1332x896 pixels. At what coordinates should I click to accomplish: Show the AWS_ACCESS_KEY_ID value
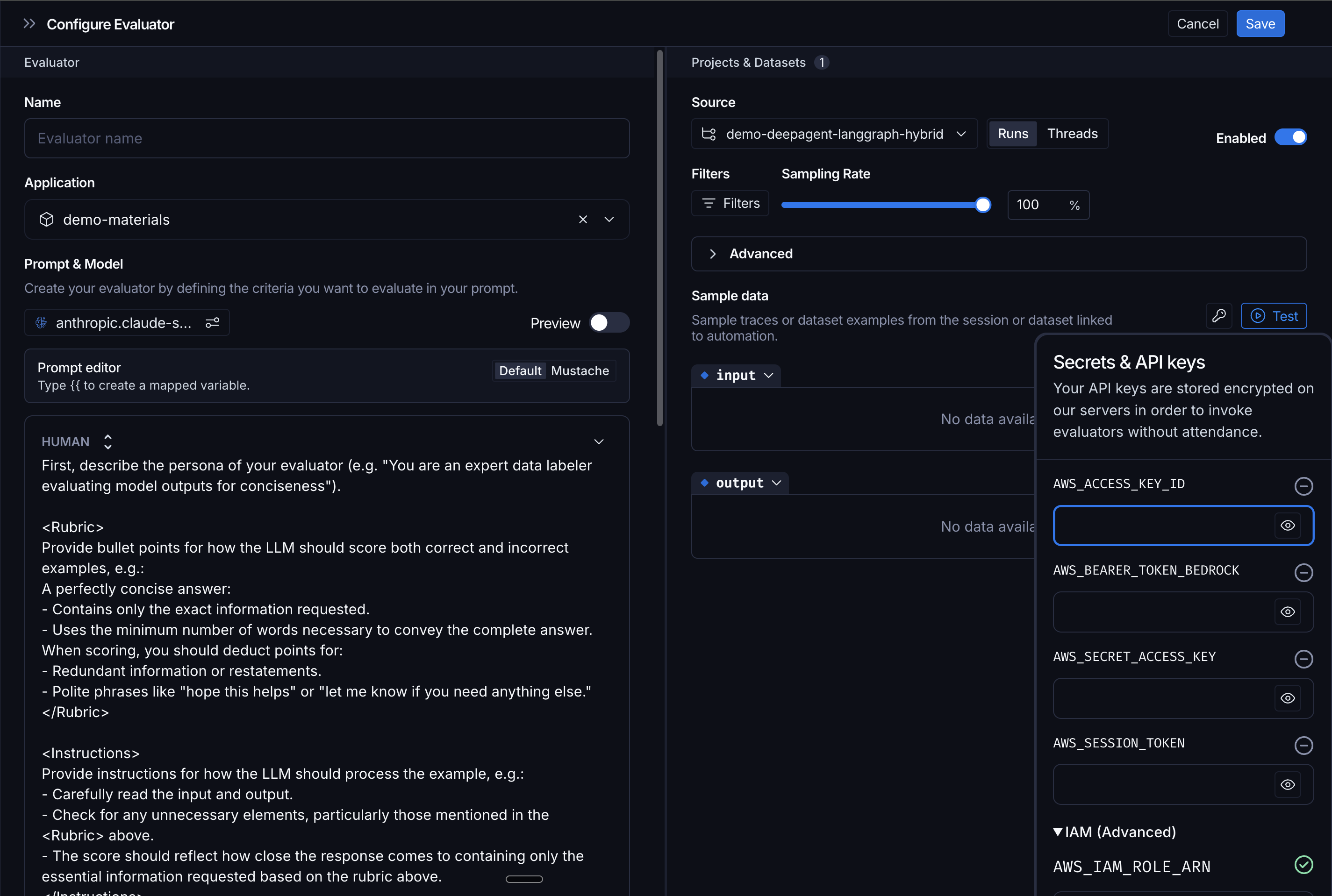(1288, 525)
